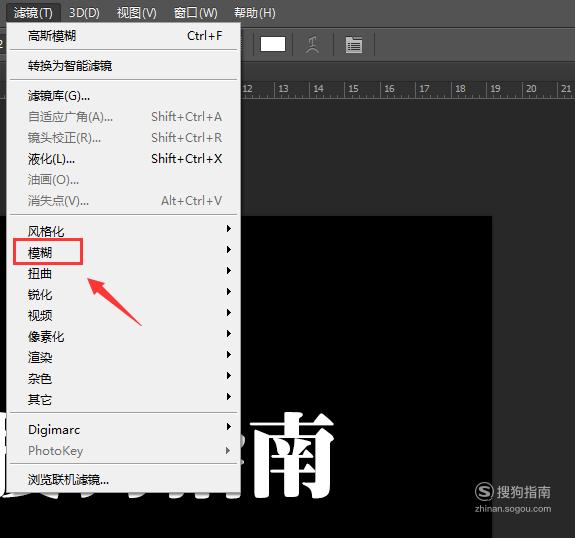
Task: Open 滤镜库(G)... dialog
Action: click(x=124, y=96)
